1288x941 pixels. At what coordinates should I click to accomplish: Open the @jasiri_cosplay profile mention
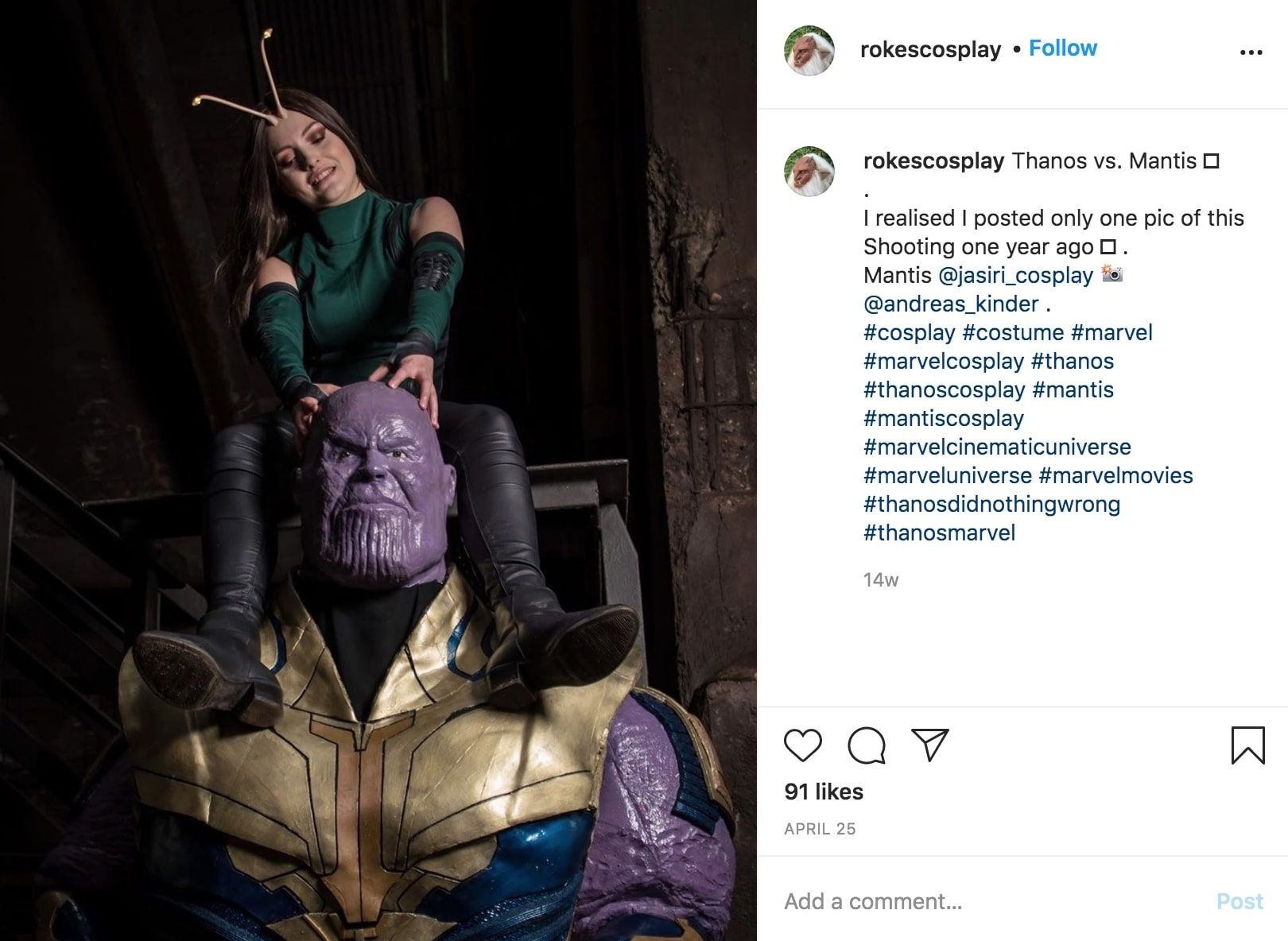tap(1015, 276)
